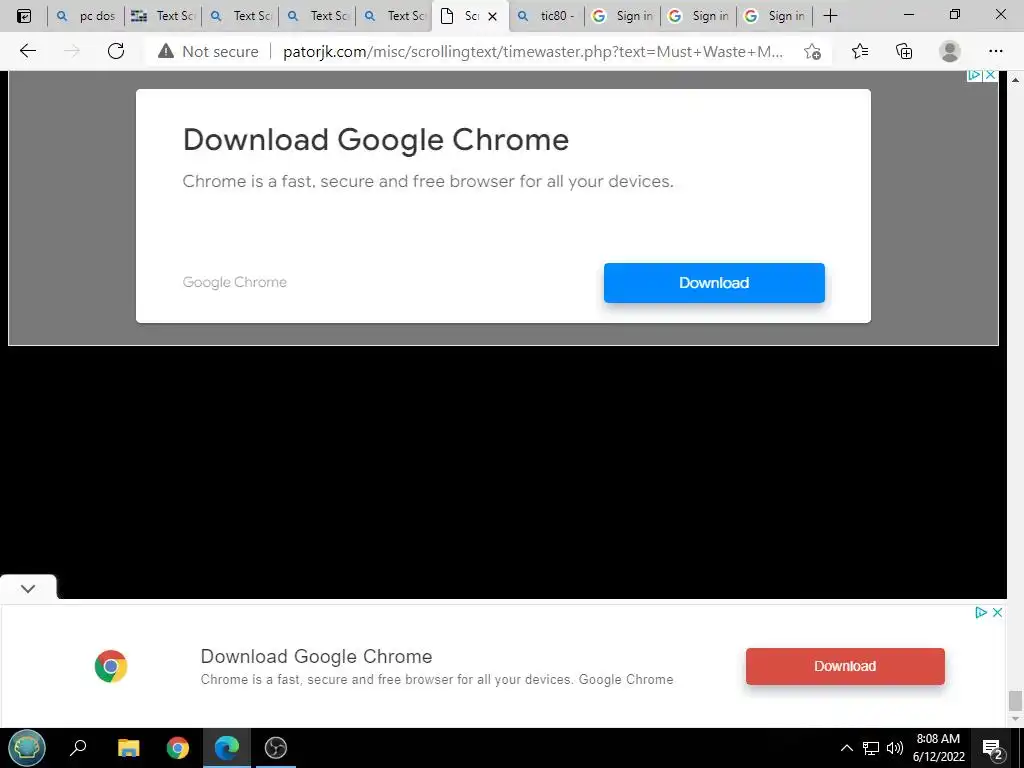Open the Settings and more ellipsis menu
Viewport: 1024px width, 768px height.
click(x=995, y=51)
